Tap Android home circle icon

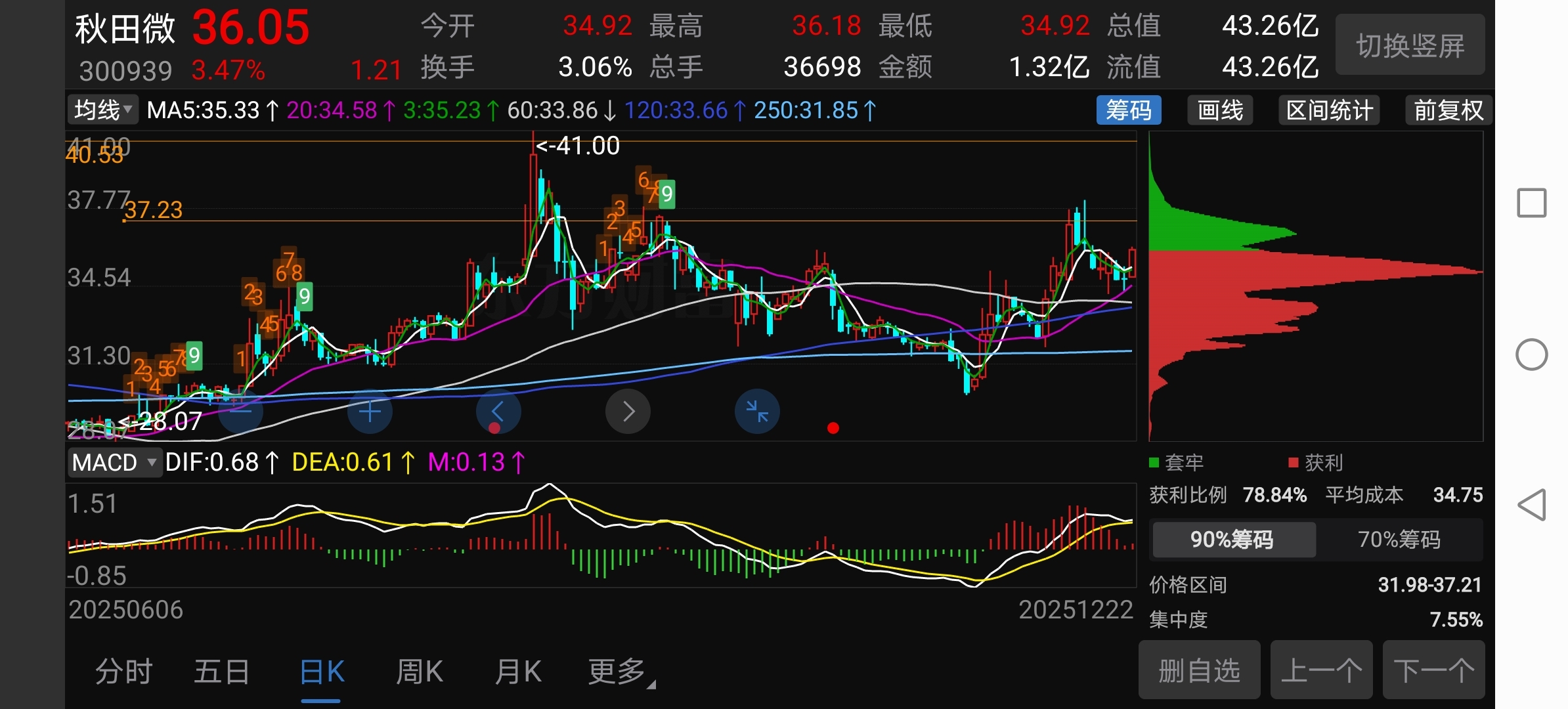click(x=1531, y=355)
